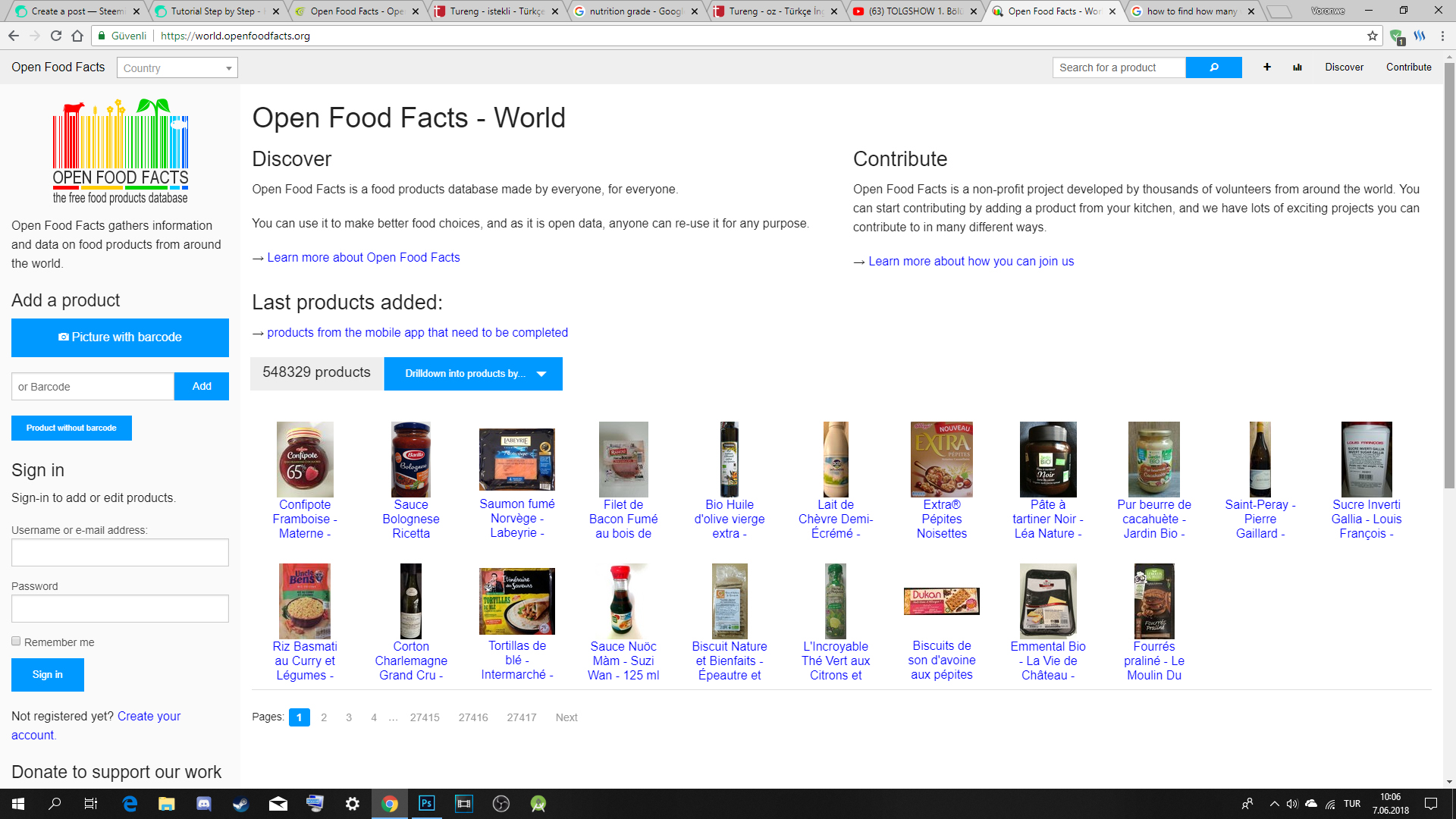This screenshot has height=819, width=1456.
Task: Open Windows notification center icon
Action: click(x=1431, y=804)
